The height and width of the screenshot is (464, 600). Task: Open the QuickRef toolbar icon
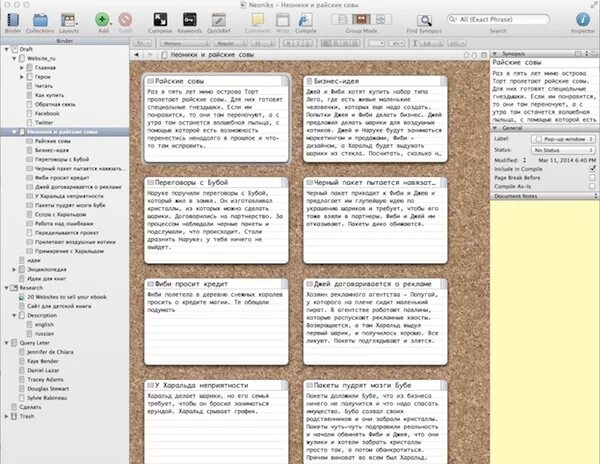(219, 20)
